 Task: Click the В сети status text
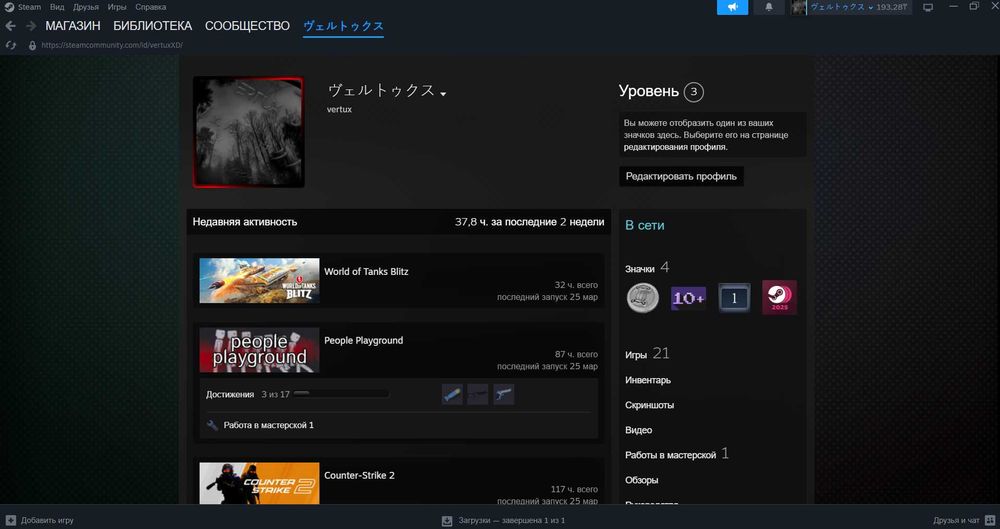click(x=645, y=225)
